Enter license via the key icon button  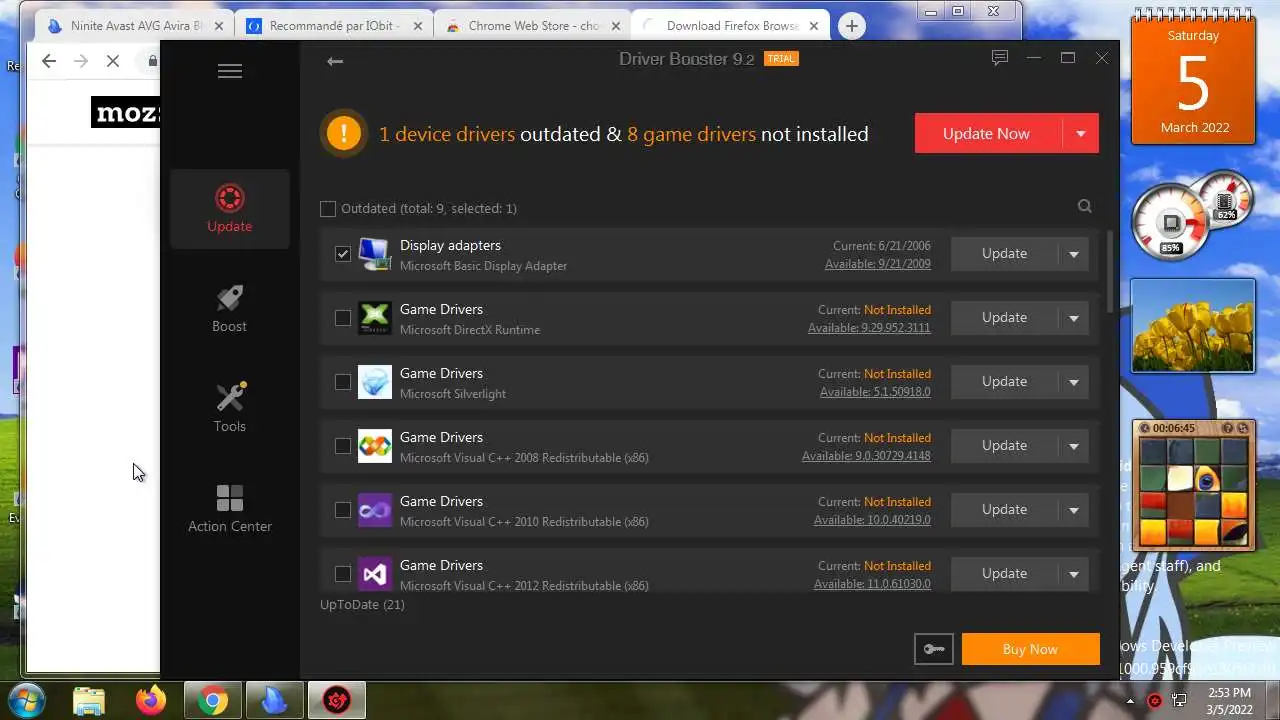pos(933,649)
